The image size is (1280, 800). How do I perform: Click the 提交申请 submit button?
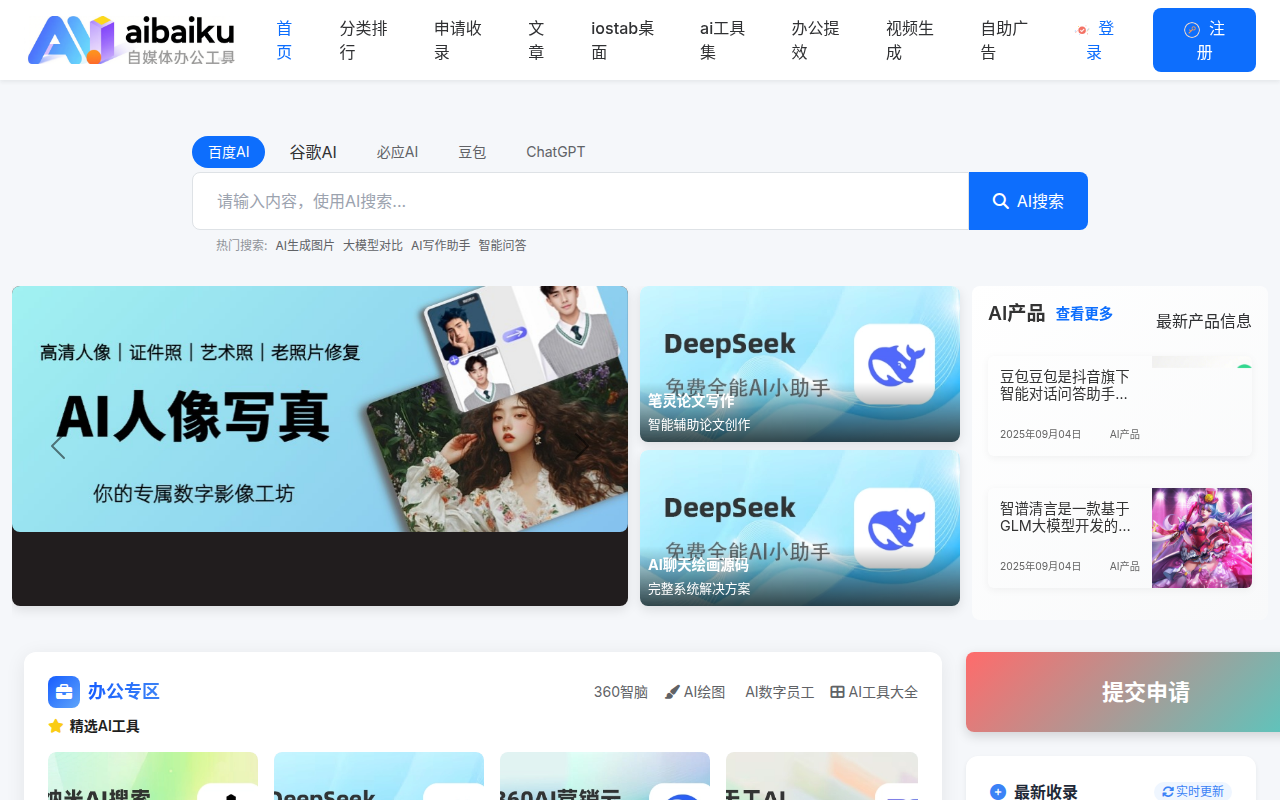point(1123,692)
